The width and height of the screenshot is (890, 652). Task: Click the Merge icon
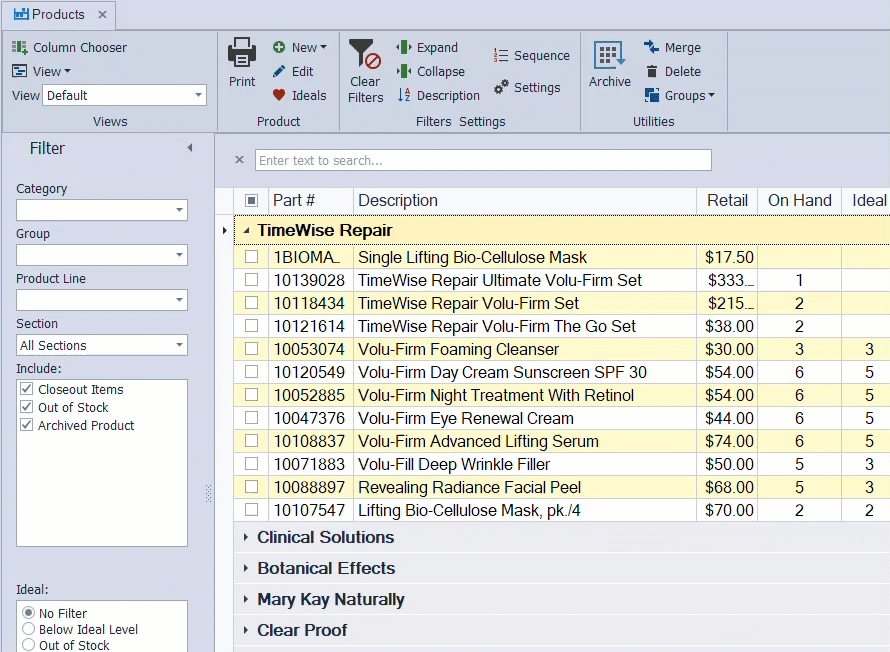[651, 47]
